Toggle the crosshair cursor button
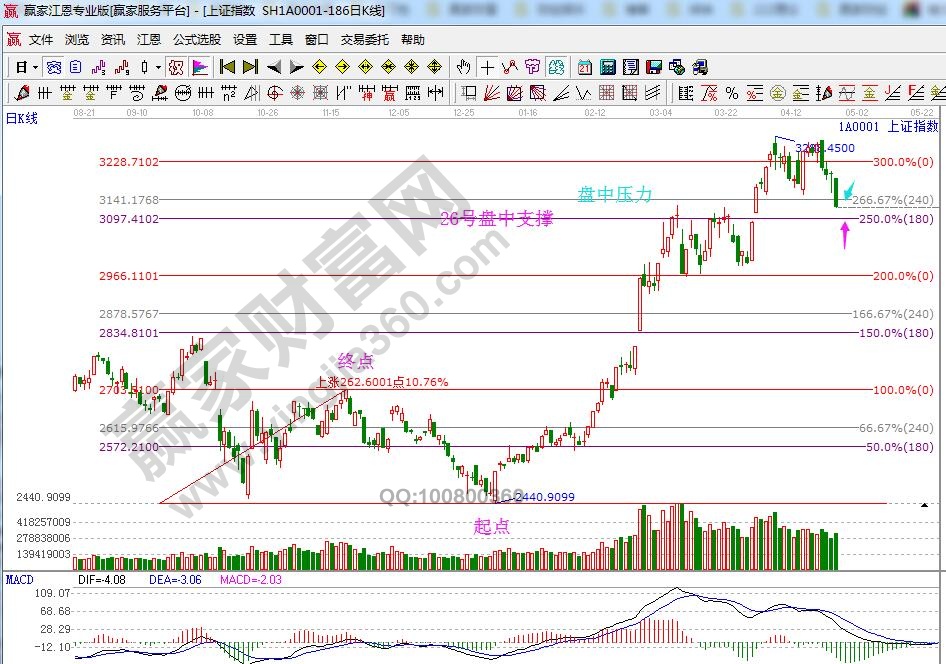Image resolution: width=946 pixels, height=664 pixels. [x=487, y=67]
